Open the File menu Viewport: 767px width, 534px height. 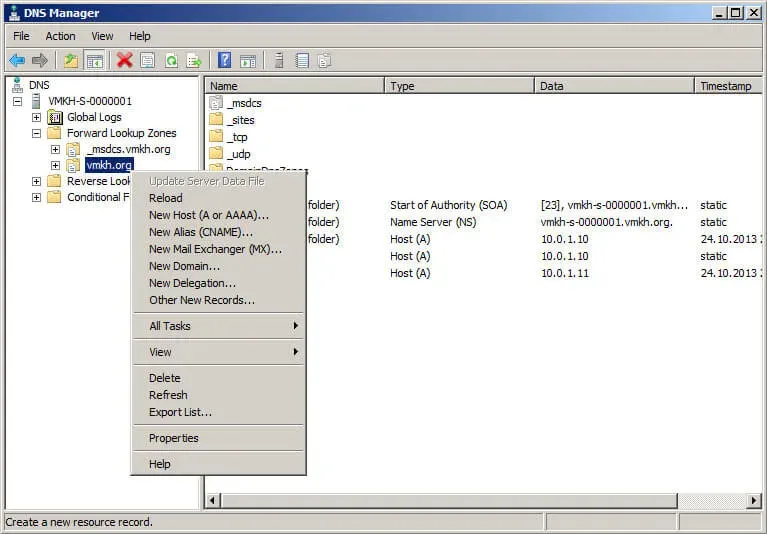(21, 36)
